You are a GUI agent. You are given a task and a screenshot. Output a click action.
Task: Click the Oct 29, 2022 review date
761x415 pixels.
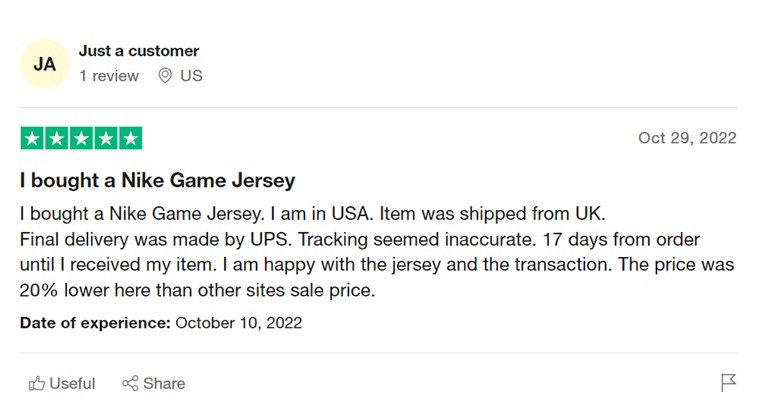pos(687,138)
